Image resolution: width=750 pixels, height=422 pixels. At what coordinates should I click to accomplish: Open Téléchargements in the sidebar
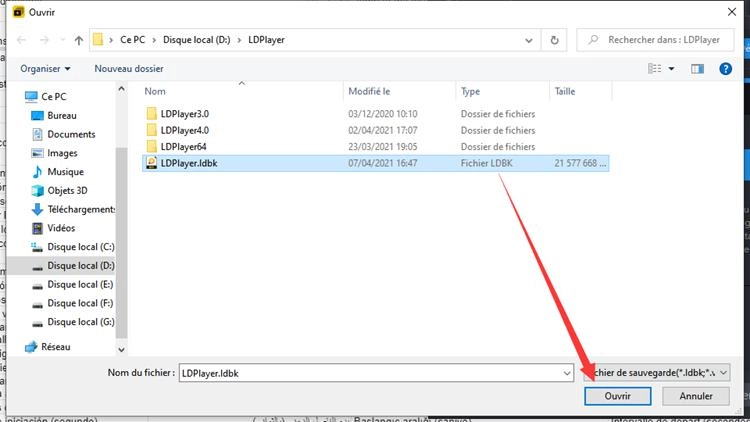(81, 209)
